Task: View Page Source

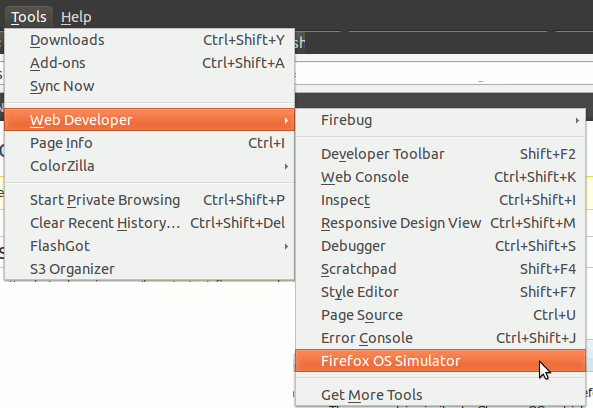Action: pyautogui.click(x=441, y=315)
